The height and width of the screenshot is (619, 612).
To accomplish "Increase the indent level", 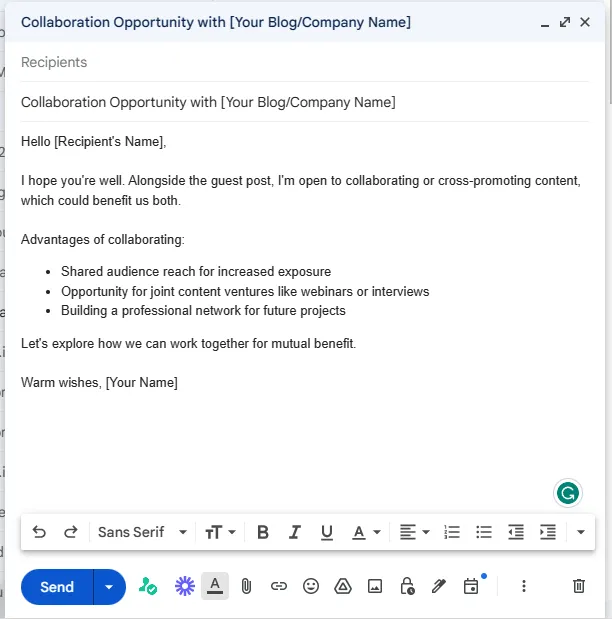I will 548,532.
